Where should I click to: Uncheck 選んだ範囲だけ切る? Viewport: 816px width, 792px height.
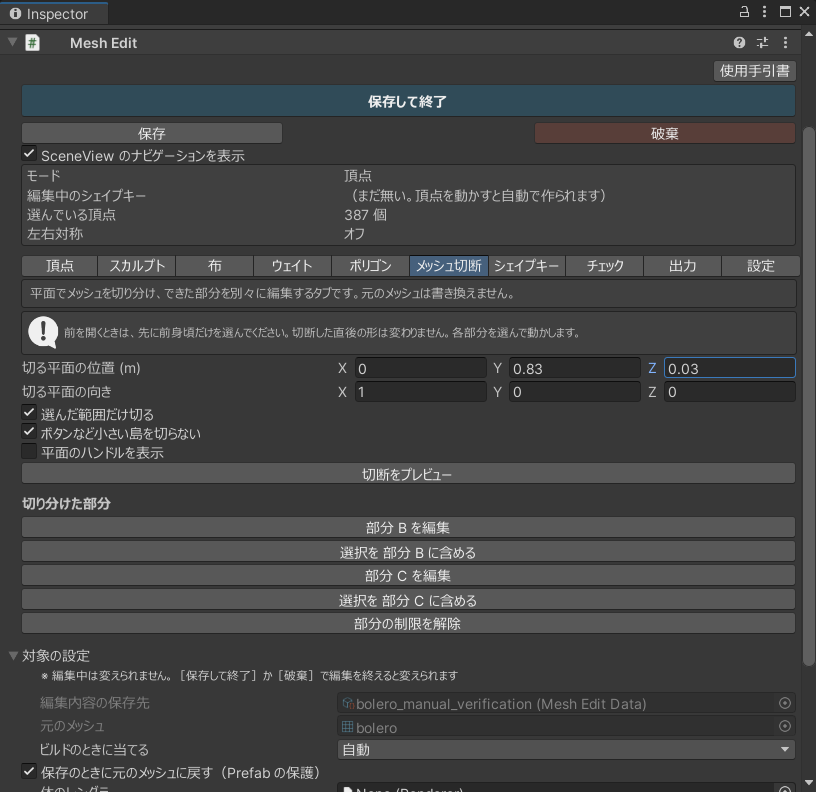point(29,413)
